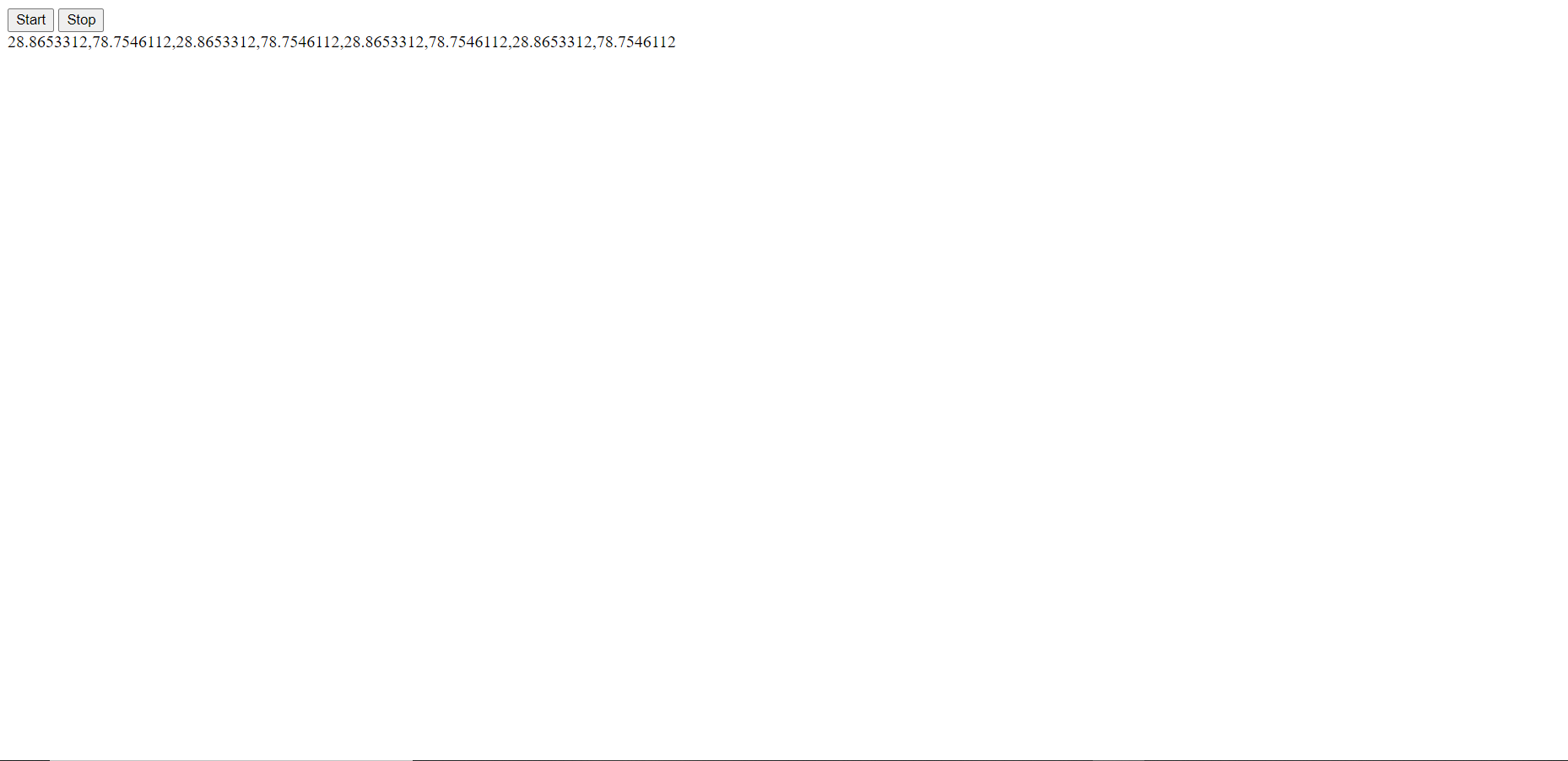
Task: Click the fourth 28.8653312 value in the line
Action: pos(553,42)
